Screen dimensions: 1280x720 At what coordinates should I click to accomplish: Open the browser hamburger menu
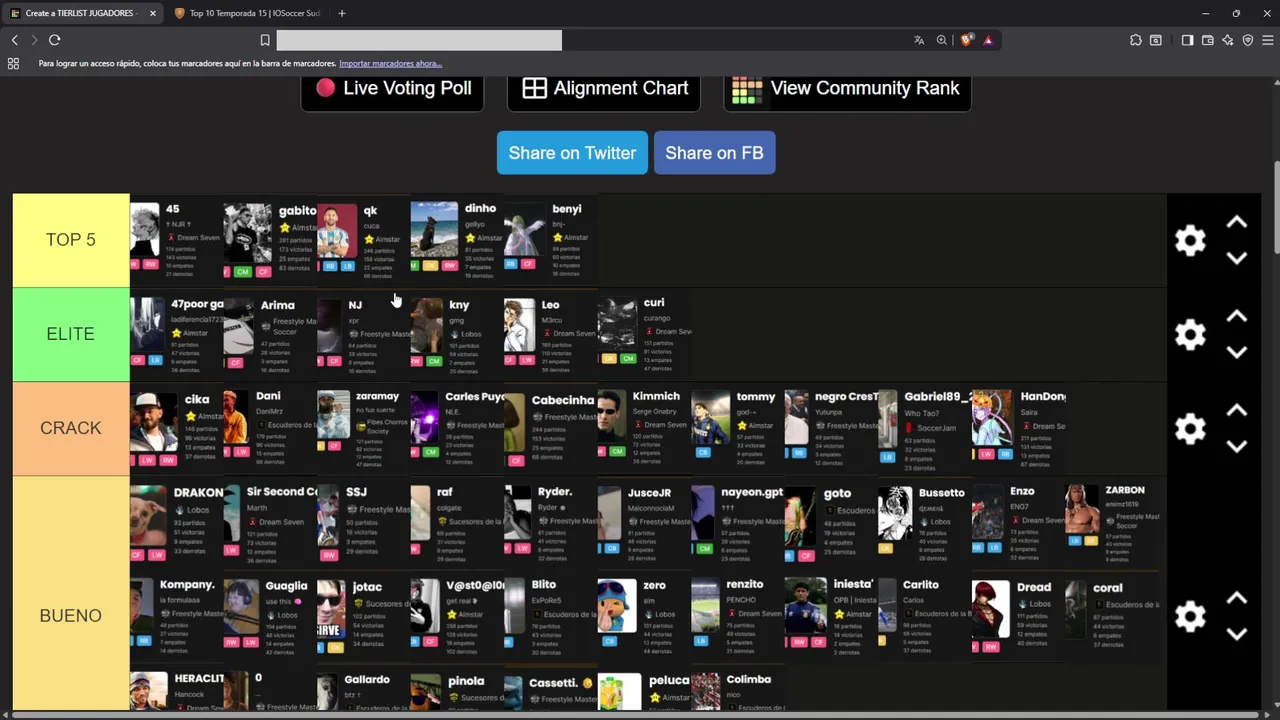[1268, 40]
